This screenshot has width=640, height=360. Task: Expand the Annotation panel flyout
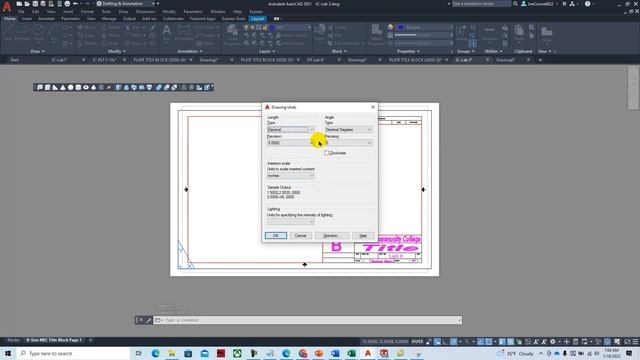tap(190, 51)
